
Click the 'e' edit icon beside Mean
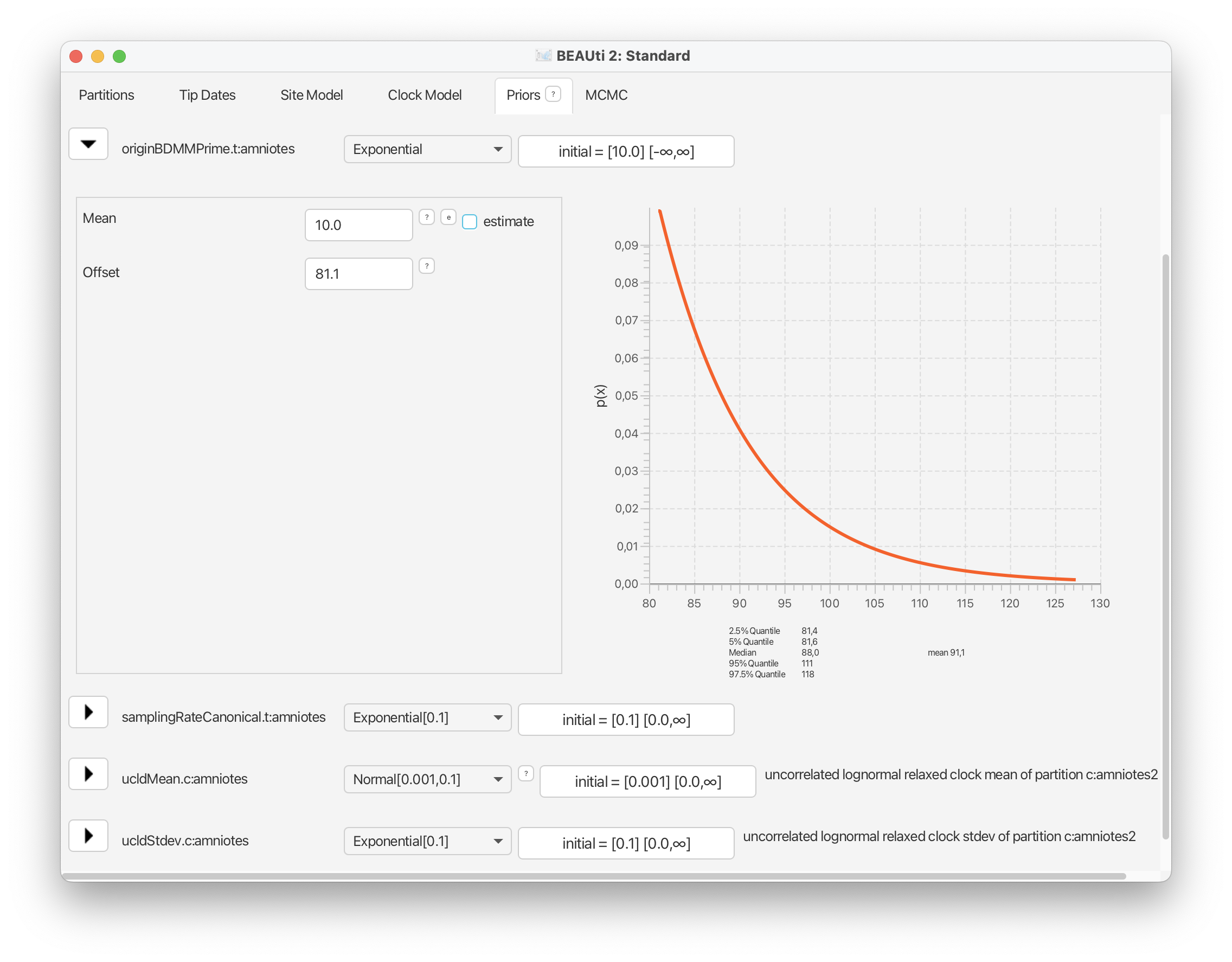tap(448, 217)
